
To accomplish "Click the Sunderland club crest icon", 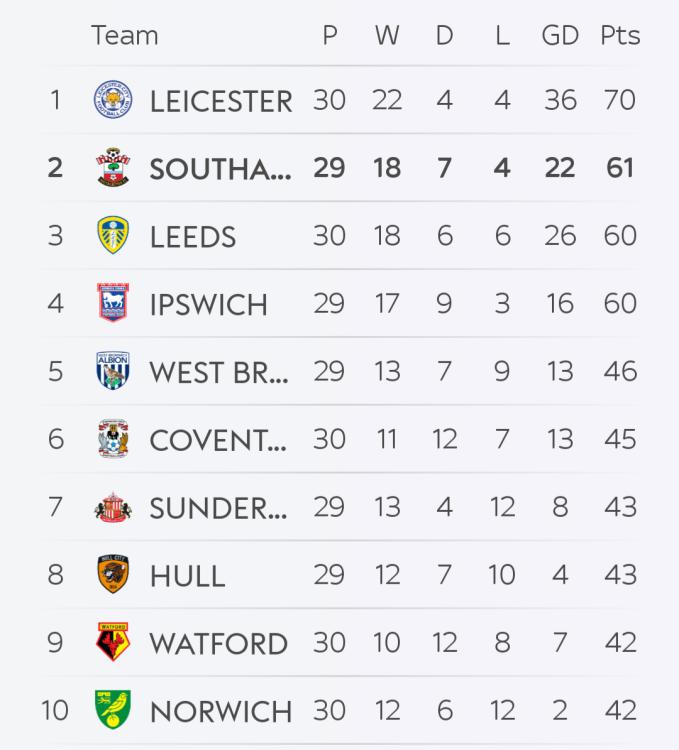I will (x=113, y=507).
